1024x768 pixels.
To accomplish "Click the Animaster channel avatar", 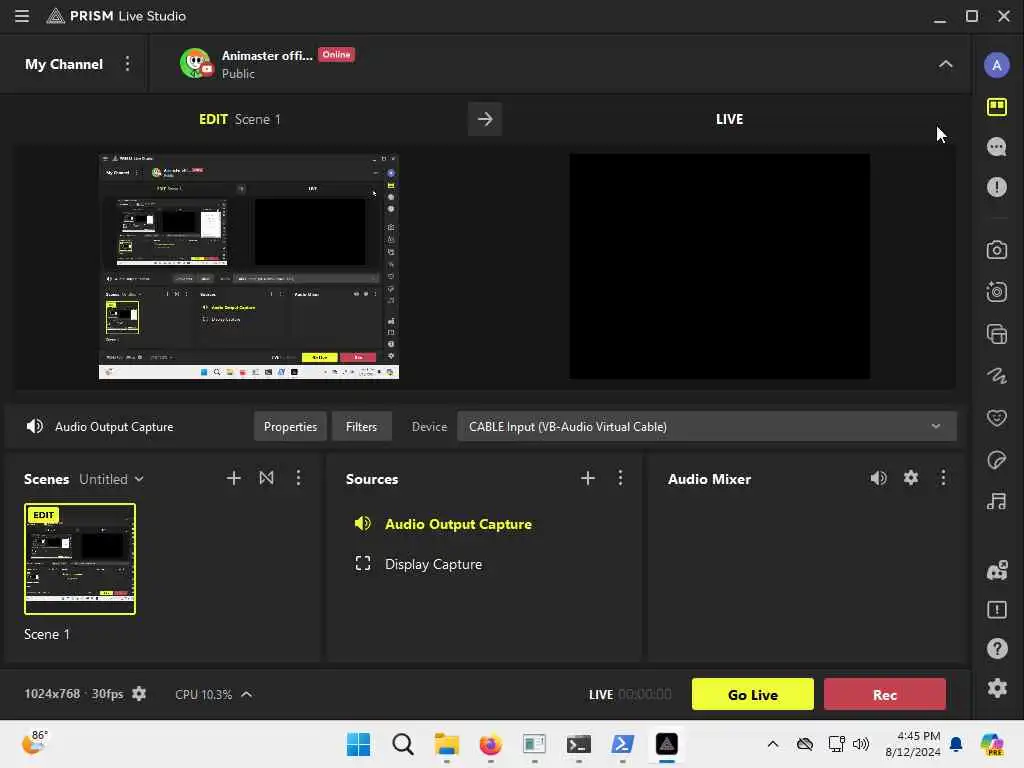I will point(195,63).
